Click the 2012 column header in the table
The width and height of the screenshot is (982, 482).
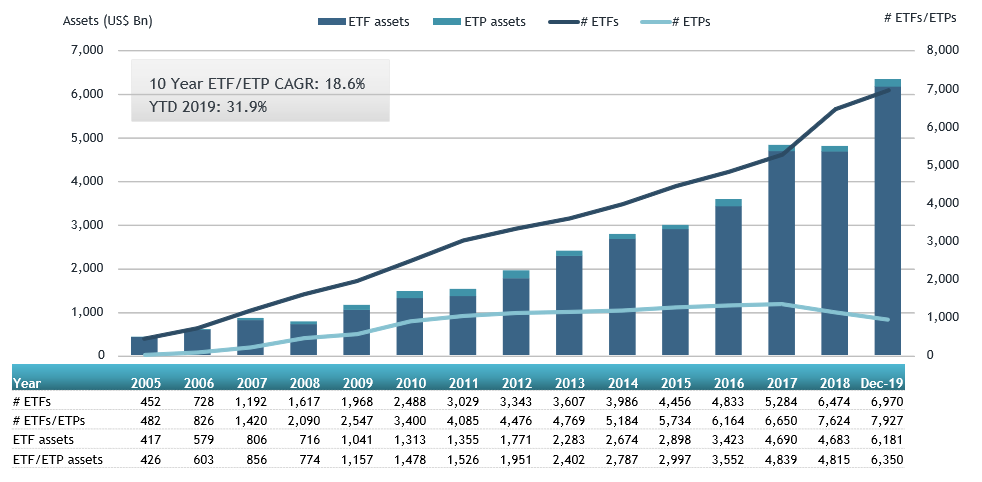click(517, 381)
